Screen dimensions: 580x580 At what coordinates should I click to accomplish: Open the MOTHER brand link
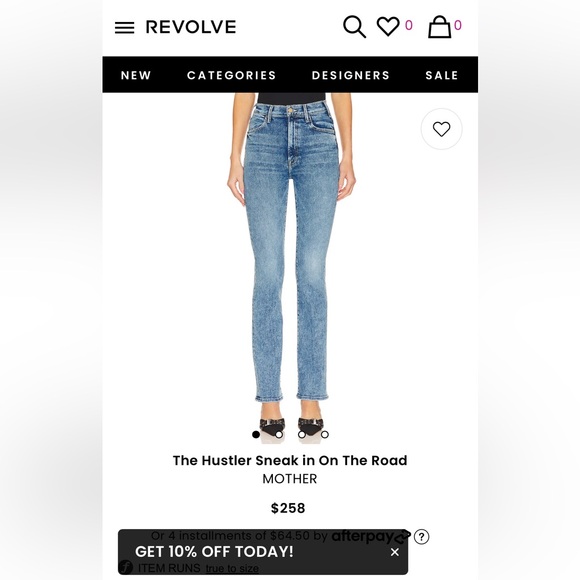coord(290,479)
